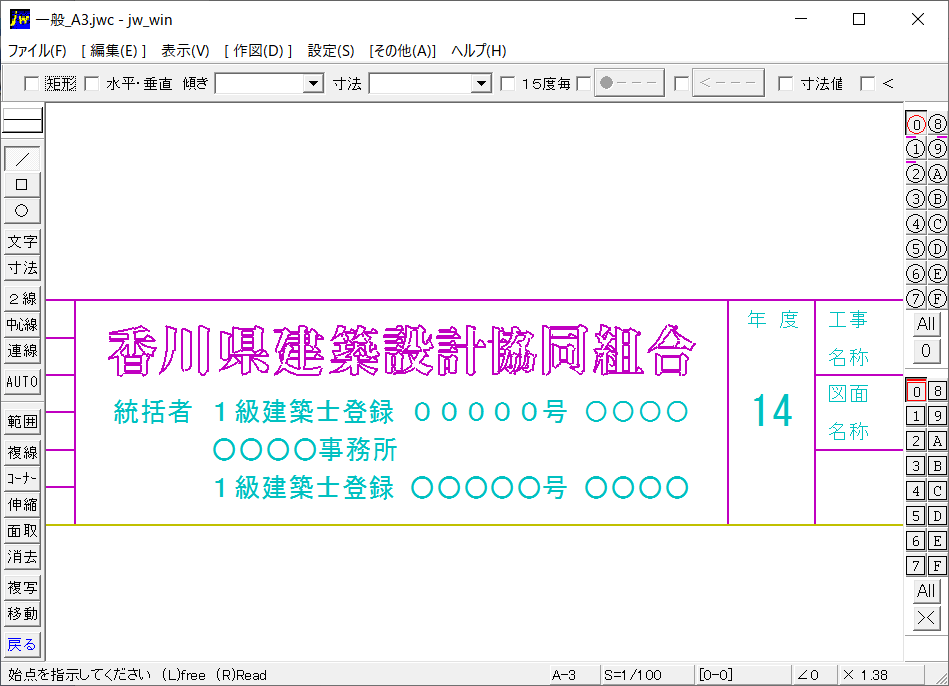Click the layer All button below circled layers
The image size is (949, 686).
pyautogui.click(x=926, y=324)
